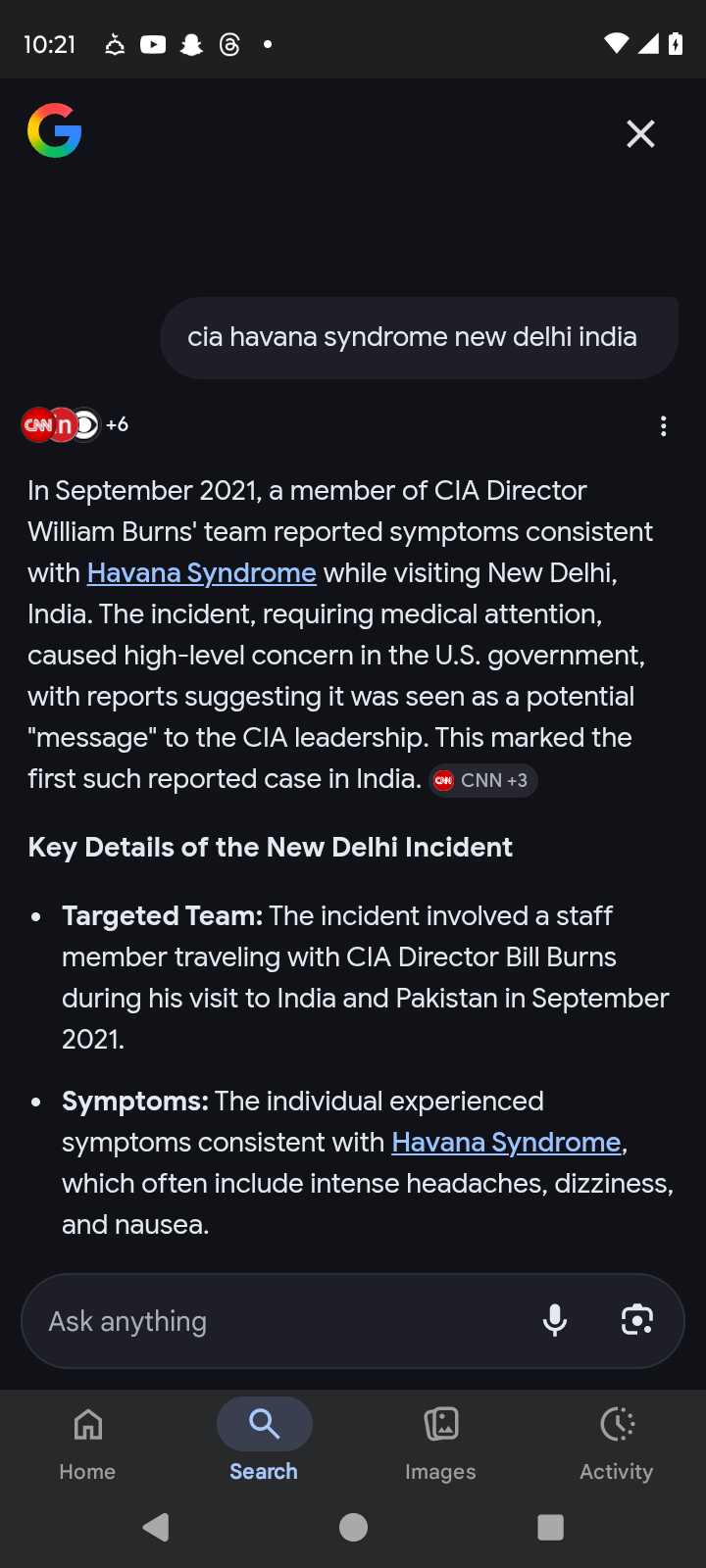Open the CNN +3 sources chip
706x1568 pixels.
click(482, 780)
